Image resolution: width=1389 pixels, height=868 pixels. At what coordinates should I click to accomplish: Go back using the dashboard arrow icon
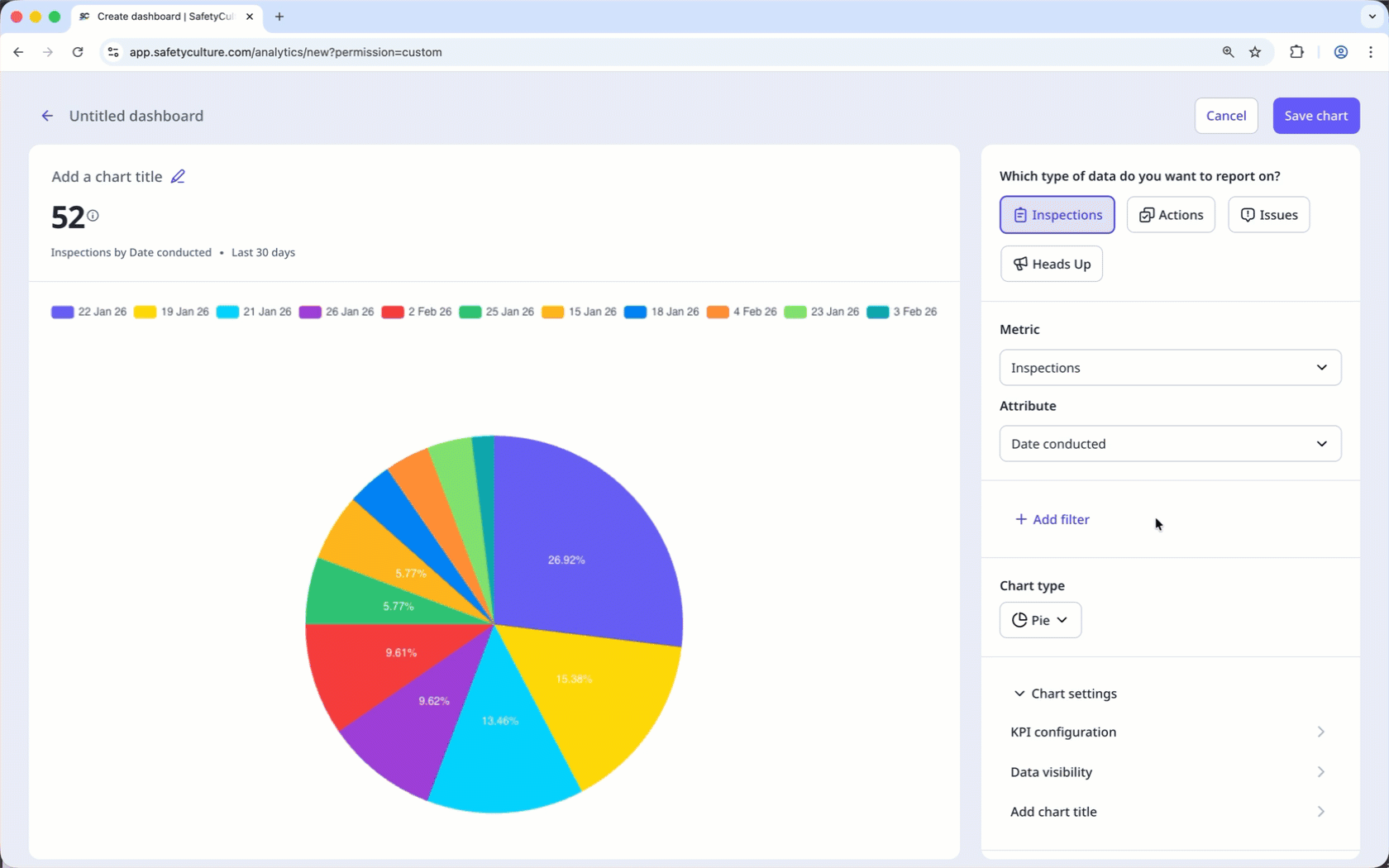coord(47,116)
